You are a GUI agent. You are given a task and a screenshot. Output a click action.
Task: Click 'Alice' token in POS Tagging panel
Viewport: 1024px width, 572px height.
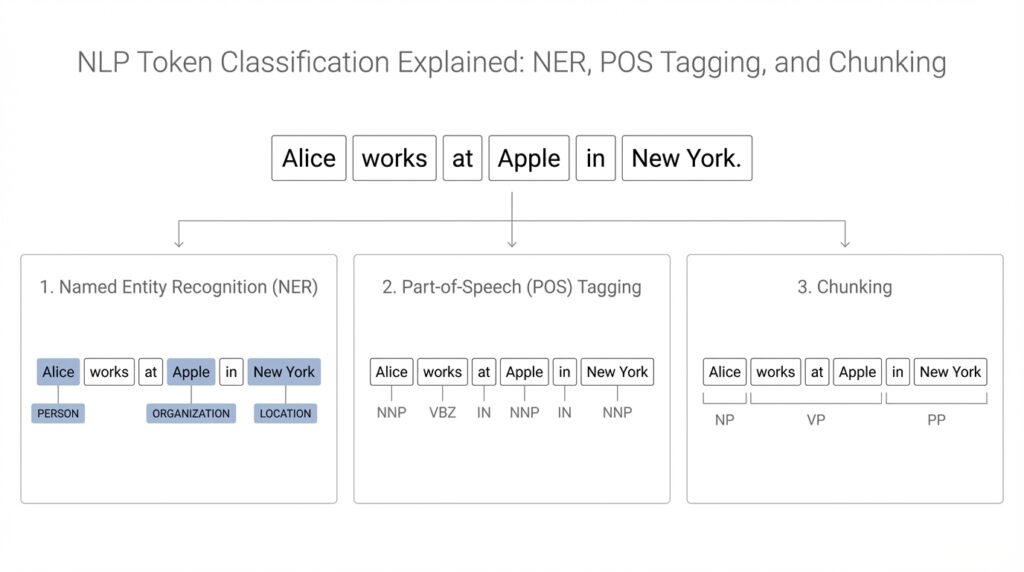pyautogui.click(x=391, y=372)
